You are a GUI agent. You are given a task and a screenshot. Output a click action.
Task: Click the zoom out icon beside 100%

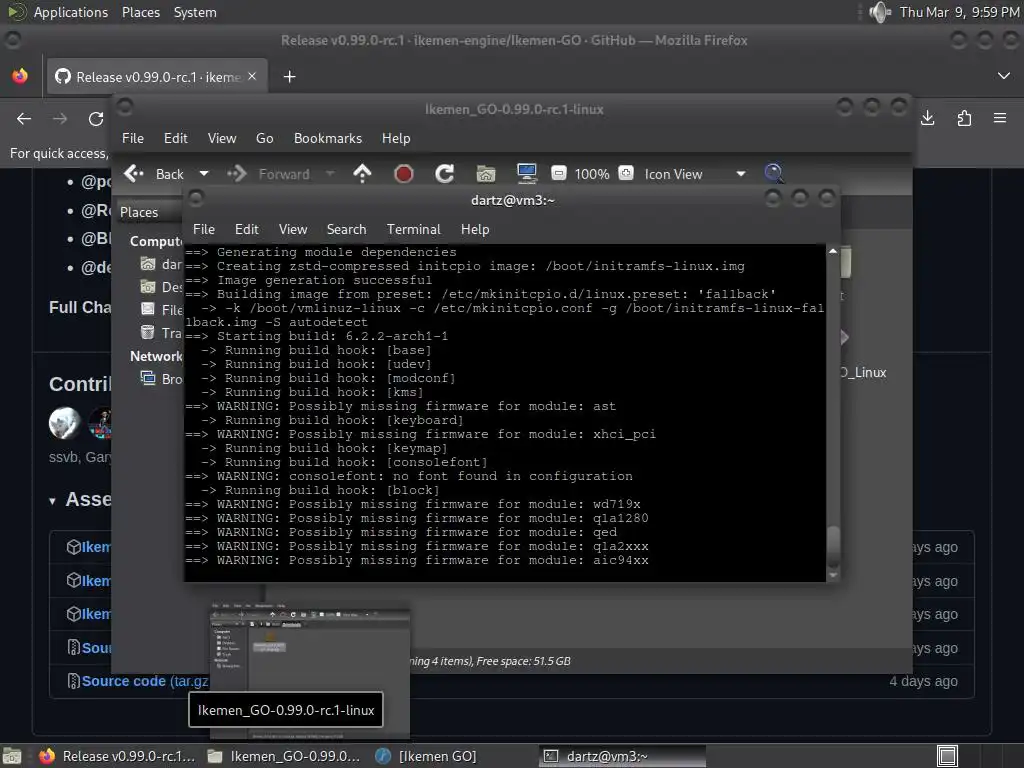558,174
